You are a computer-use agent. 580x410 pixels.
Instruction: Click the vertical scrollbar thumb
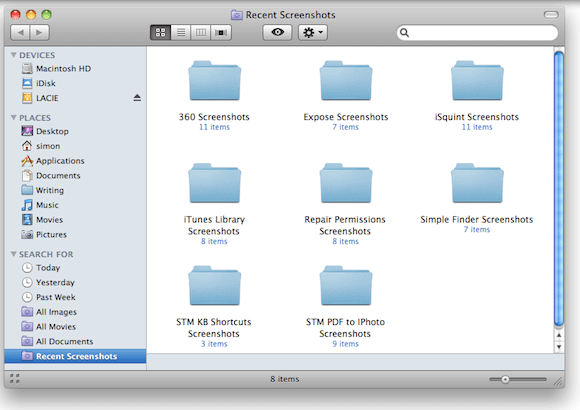tap(559, 189)
